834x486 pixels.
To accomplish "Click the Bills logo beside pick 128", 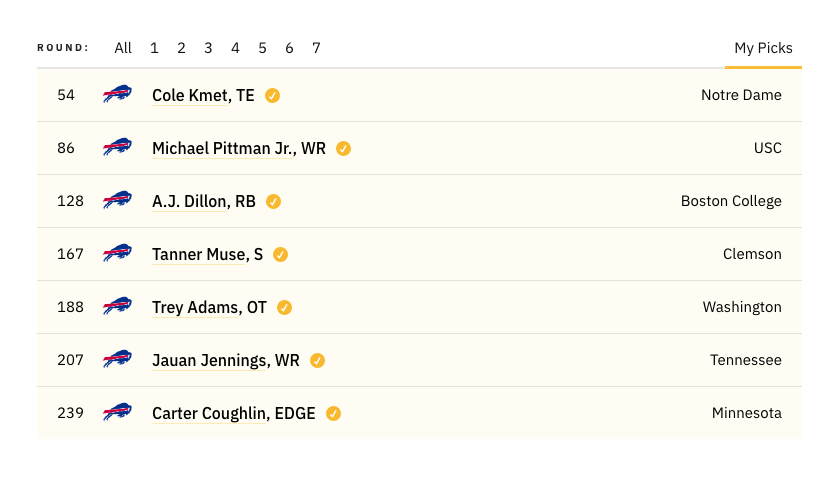I will coord(117,200).
